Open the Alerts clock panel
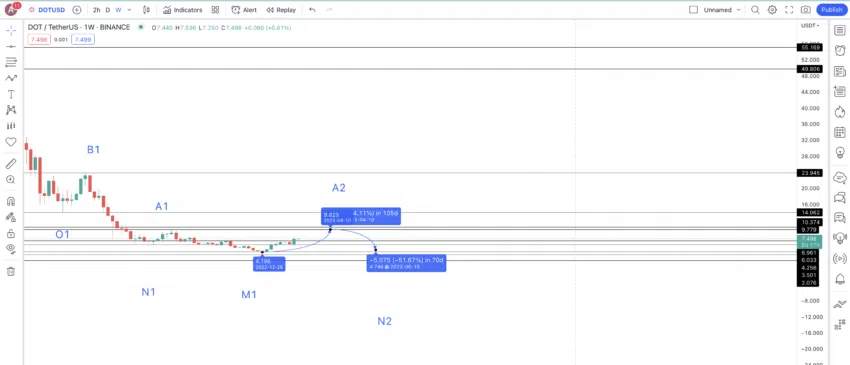 tap(840, 50)
